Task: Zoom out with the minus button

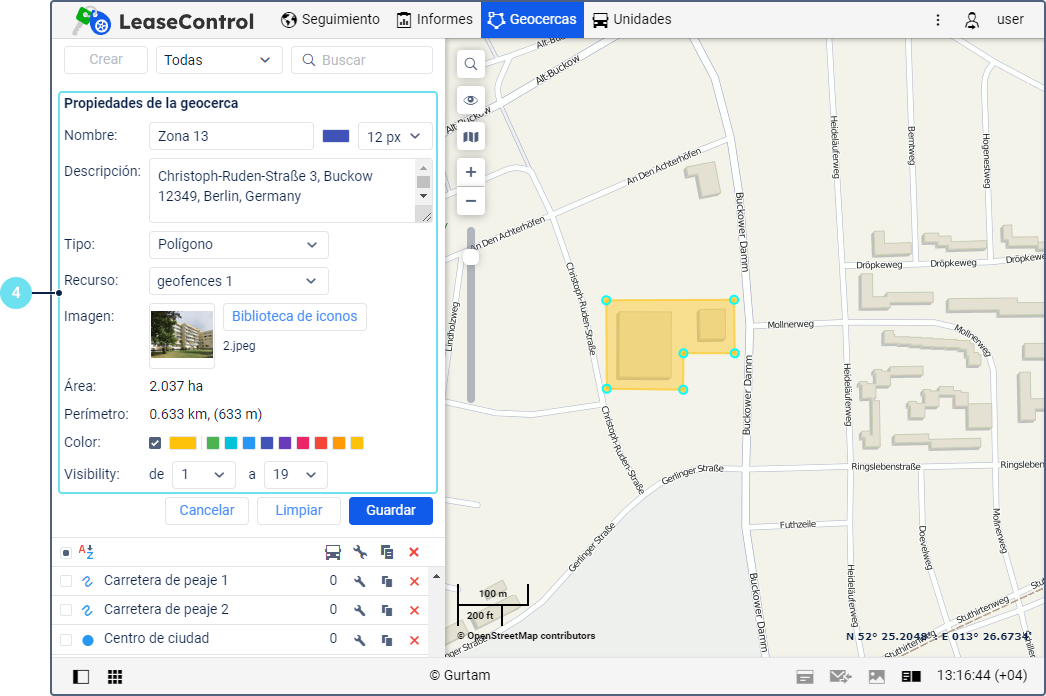Action: 471,201
